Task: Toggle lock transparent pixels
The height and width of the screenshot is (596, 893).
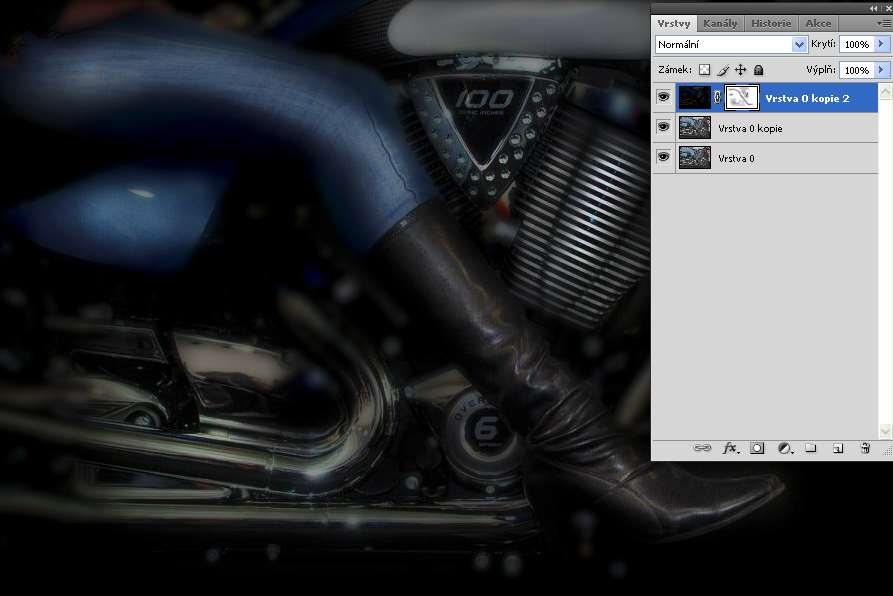Action: [x=704, y=70]
